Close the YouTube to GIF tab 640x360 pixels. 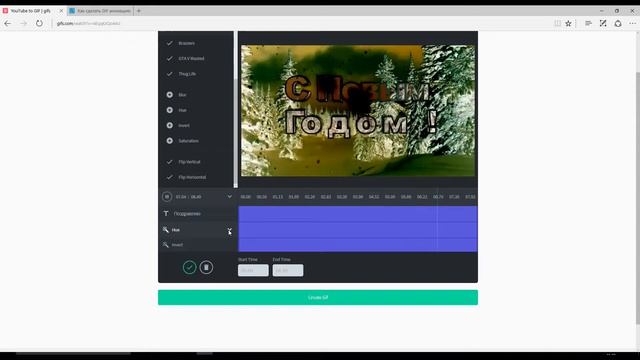[61, 11]
